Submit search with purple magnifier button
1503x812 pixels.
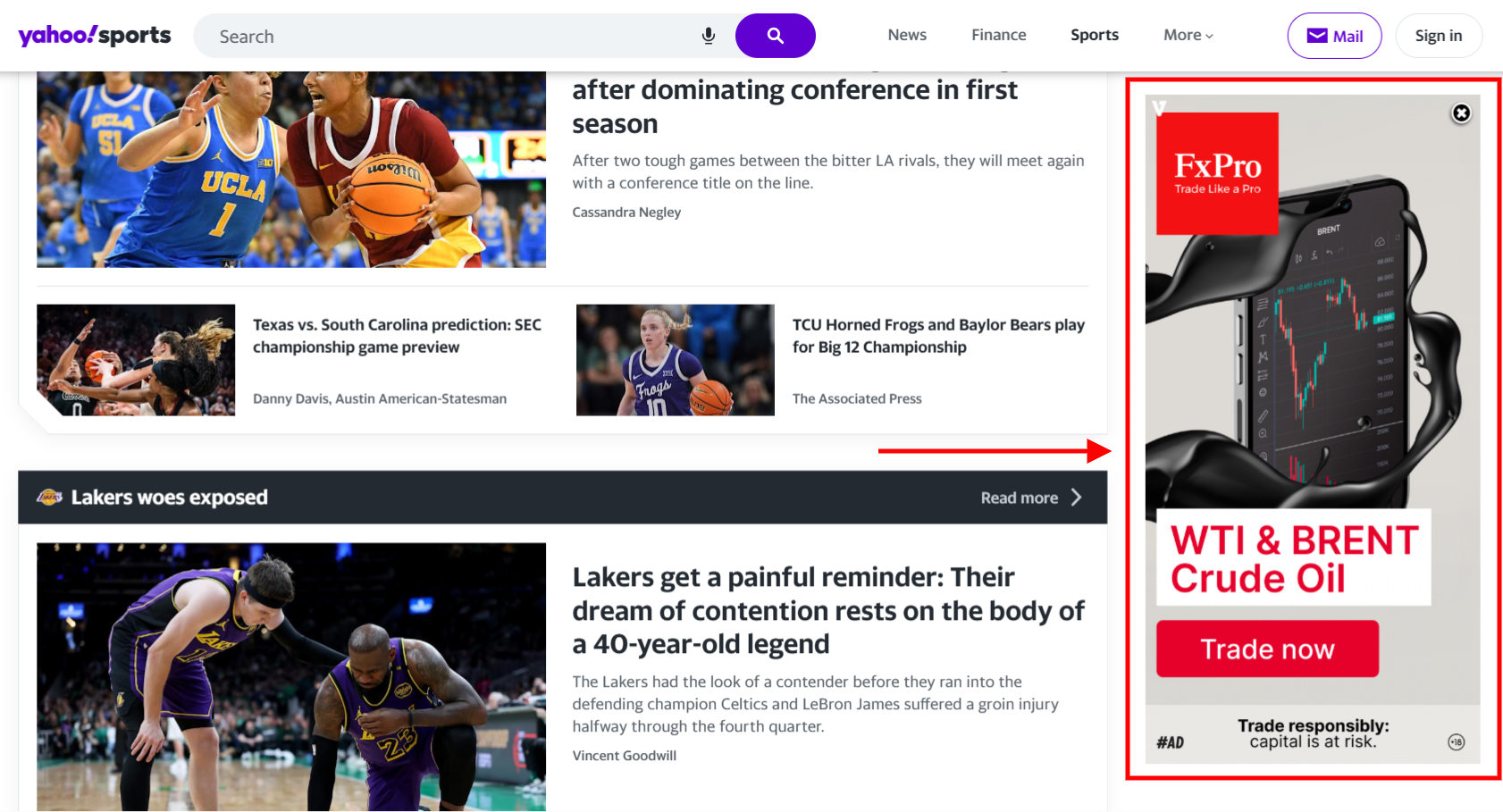pyautogui.click(x=775, y=36)
